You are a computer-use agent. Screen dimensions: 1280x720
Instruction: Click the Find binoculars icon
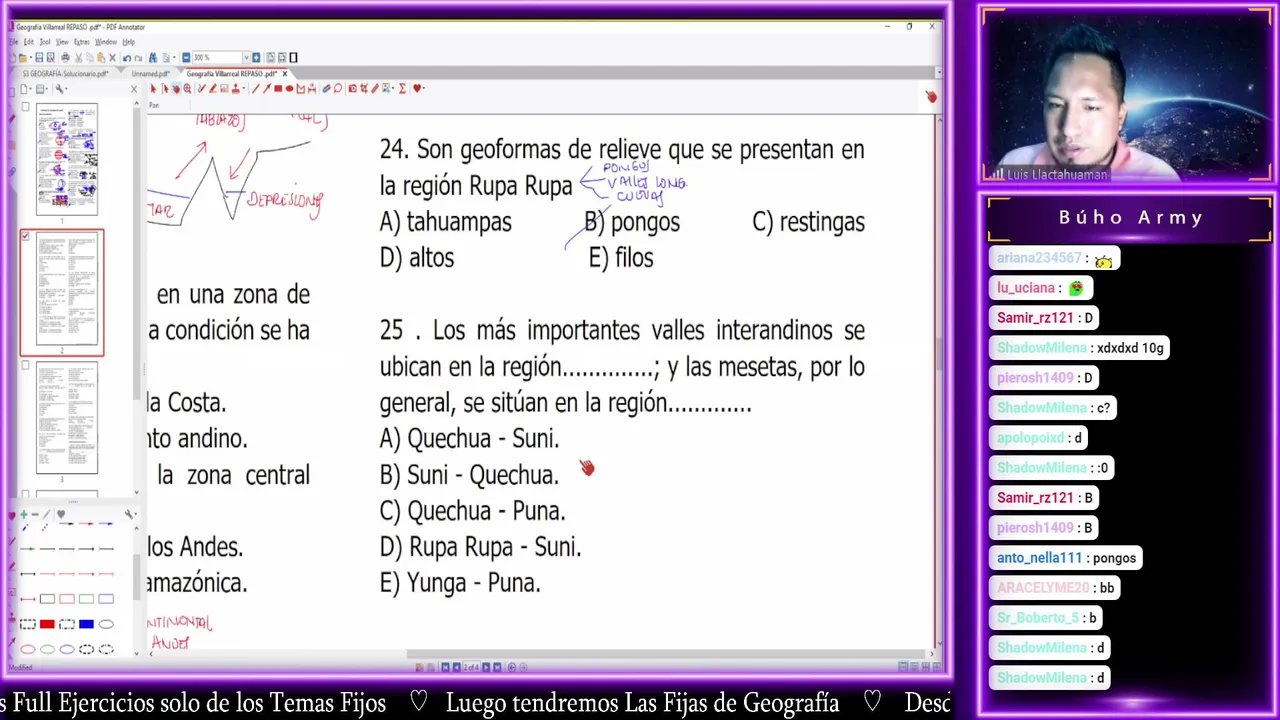pos(153,58)
